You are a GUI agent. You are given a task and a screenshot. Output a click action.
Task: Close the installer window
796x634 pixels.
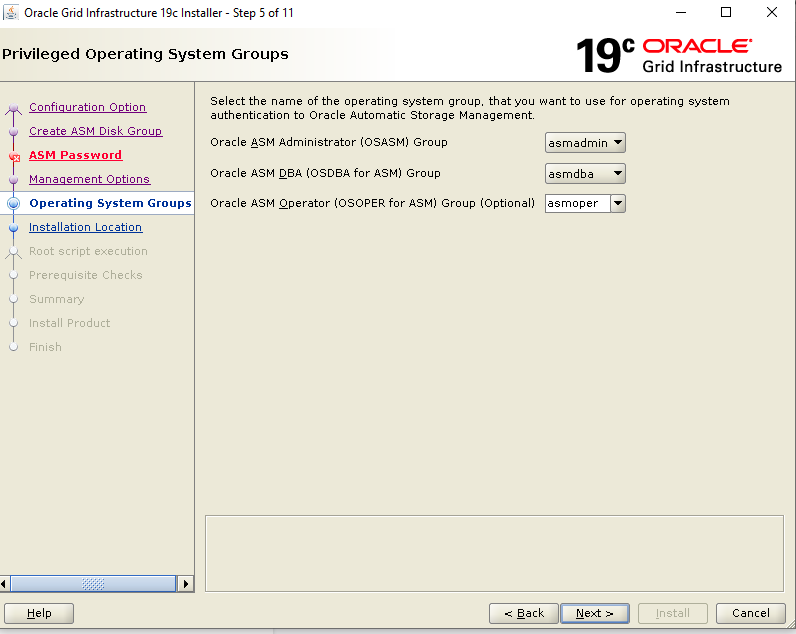tap(772, 13)
